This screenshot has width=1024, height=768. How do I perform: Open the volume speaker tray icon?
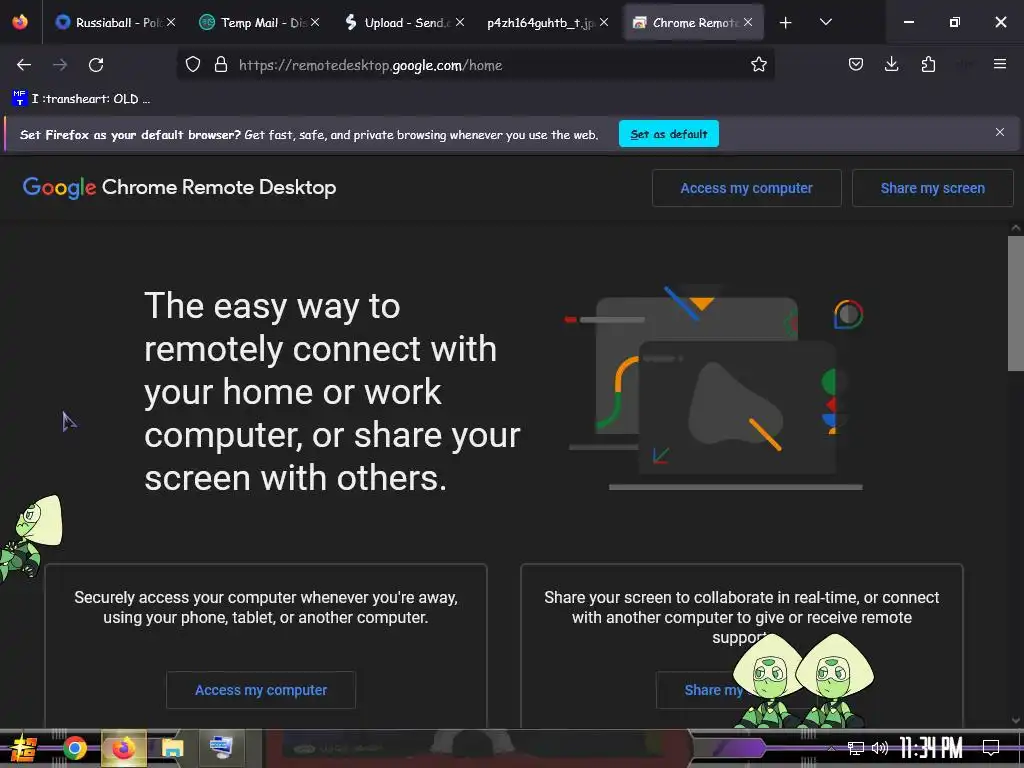[x=880, y=748]
